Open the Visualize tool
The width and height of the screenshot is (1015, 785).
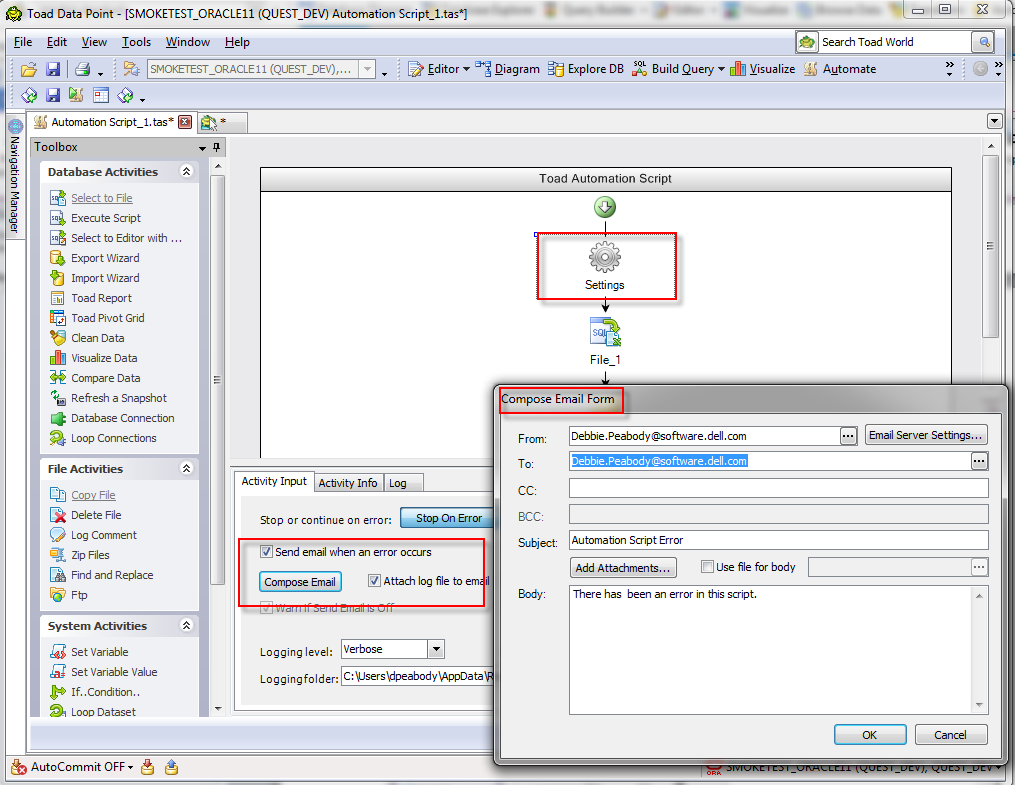(x=763, y=69)
